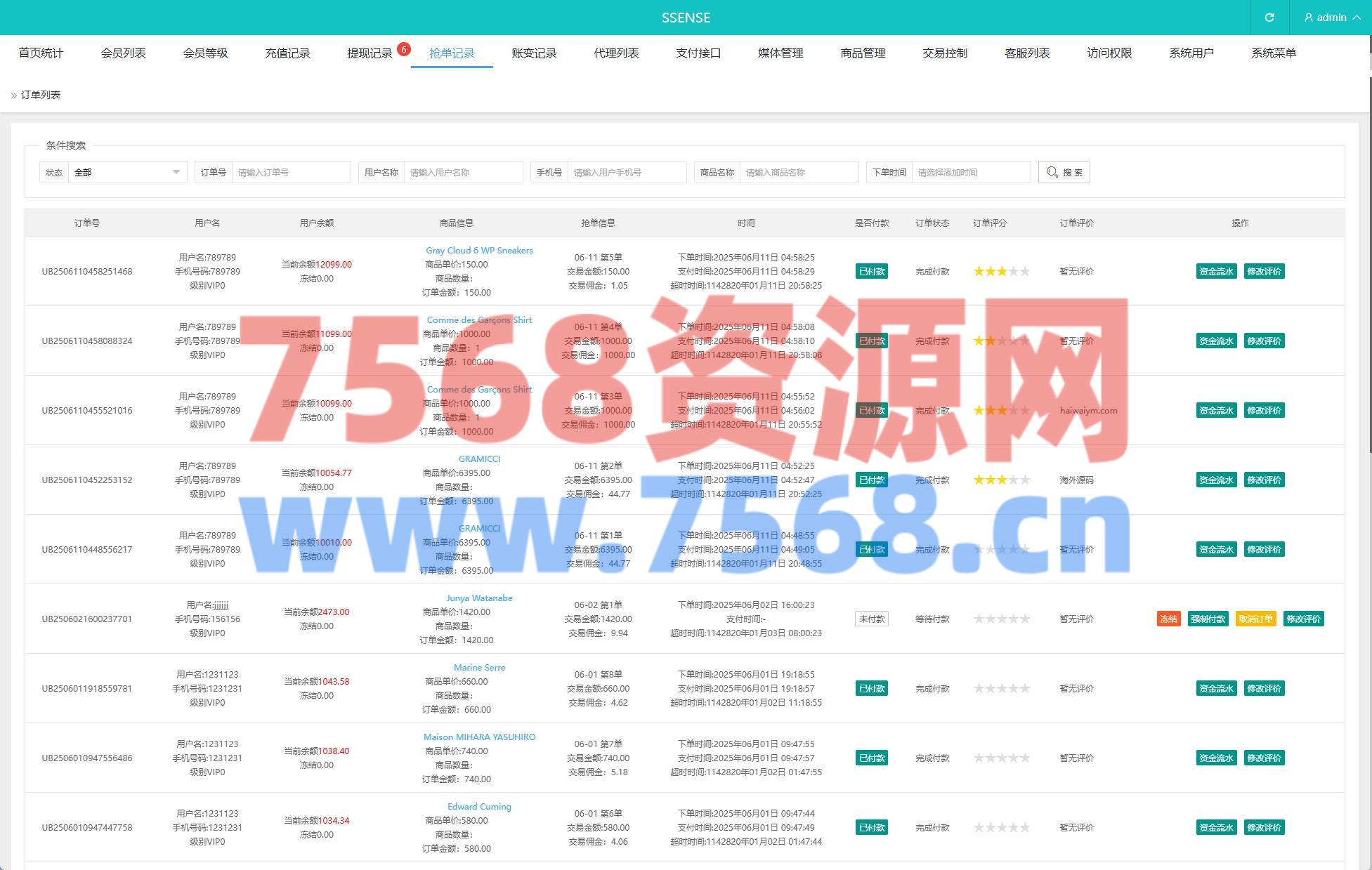Click 修改评价 for order UB2506110455521016
1372x870 pixels.
[1264, 410]
